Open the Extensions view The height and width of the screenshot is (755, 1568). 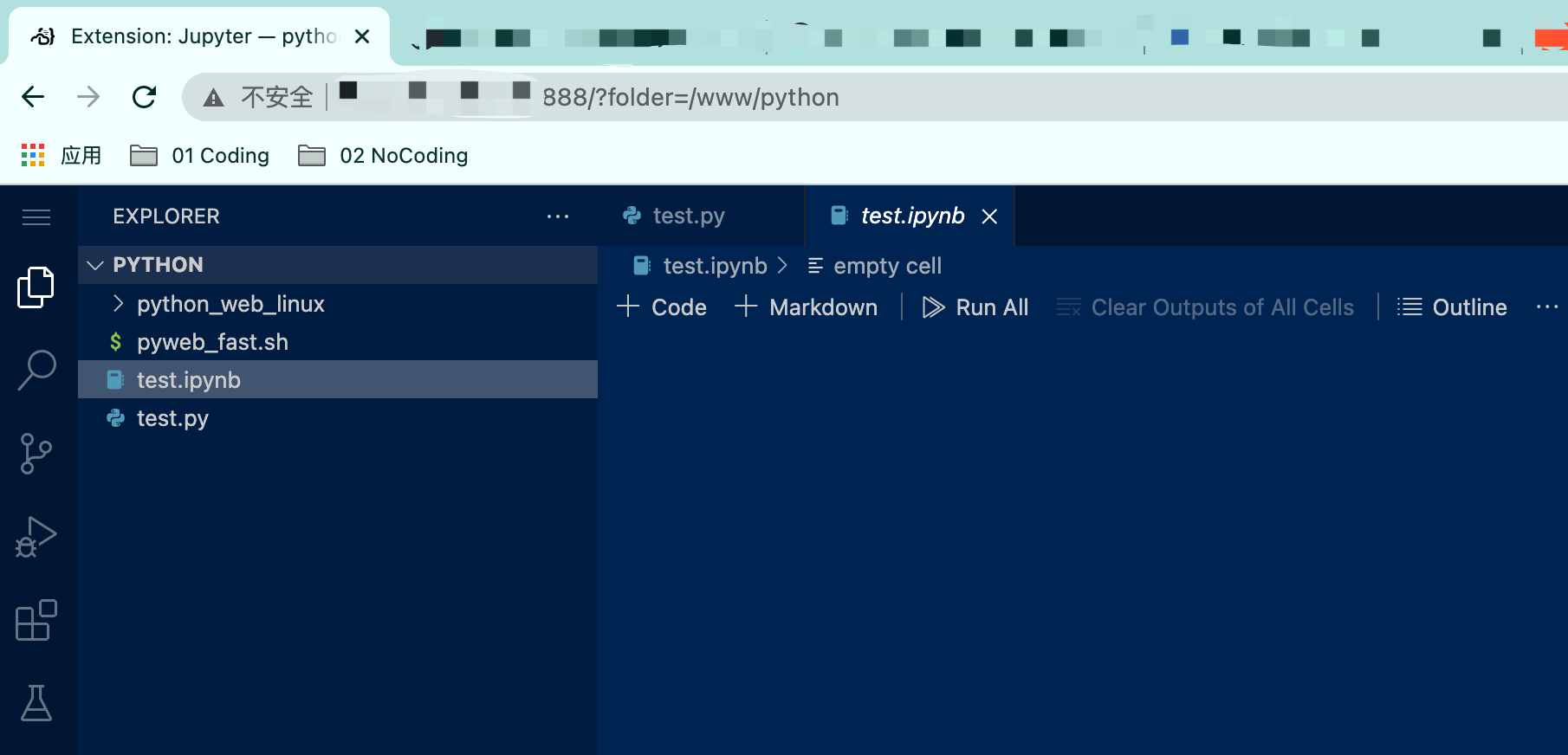pos(36,620)
